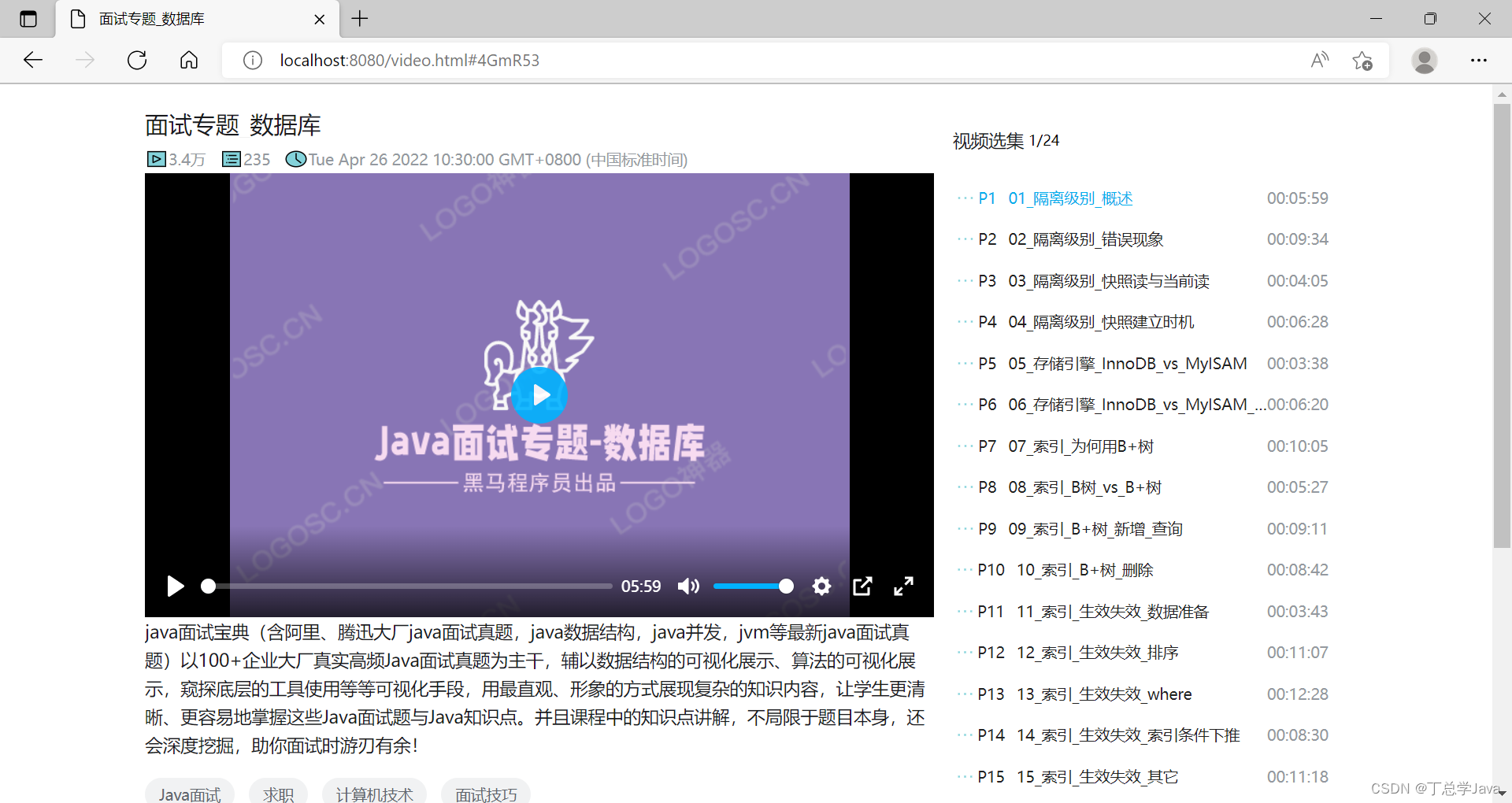Click duration 00:12:28 for P13
This screenshot has height=803, width=1512.
click(1297, 694)
